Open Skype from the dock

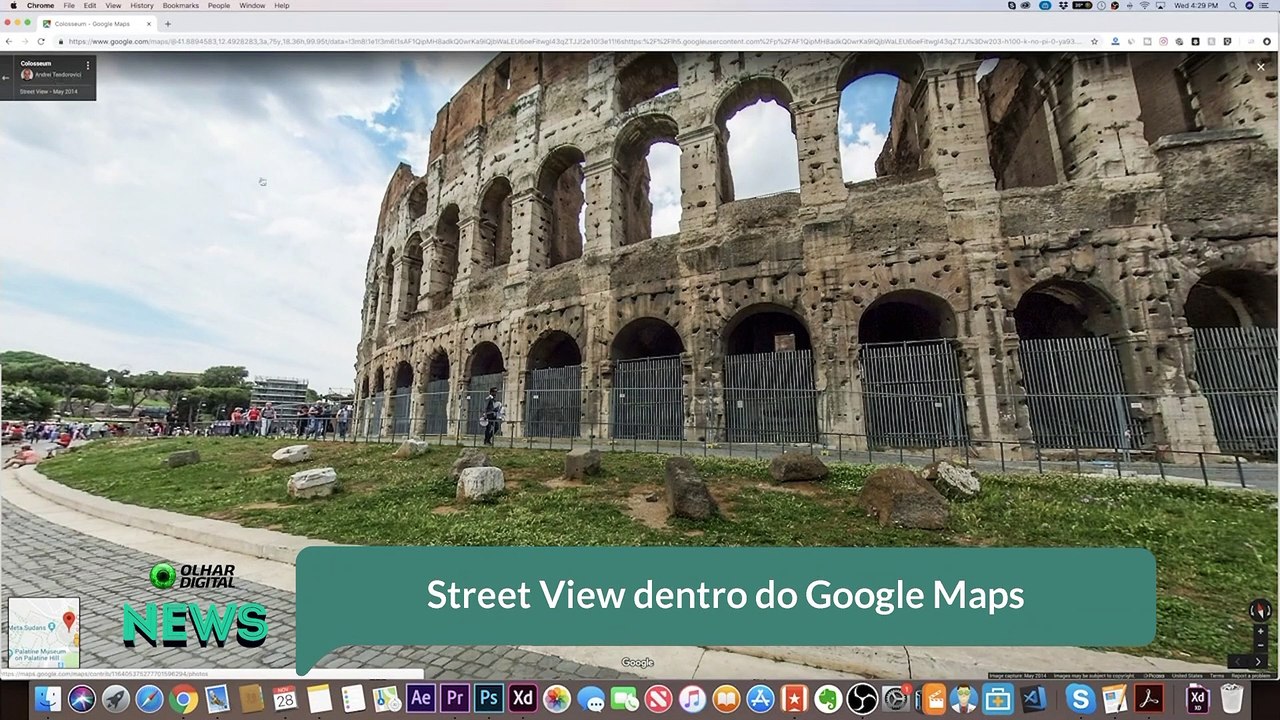(1080, 699)
